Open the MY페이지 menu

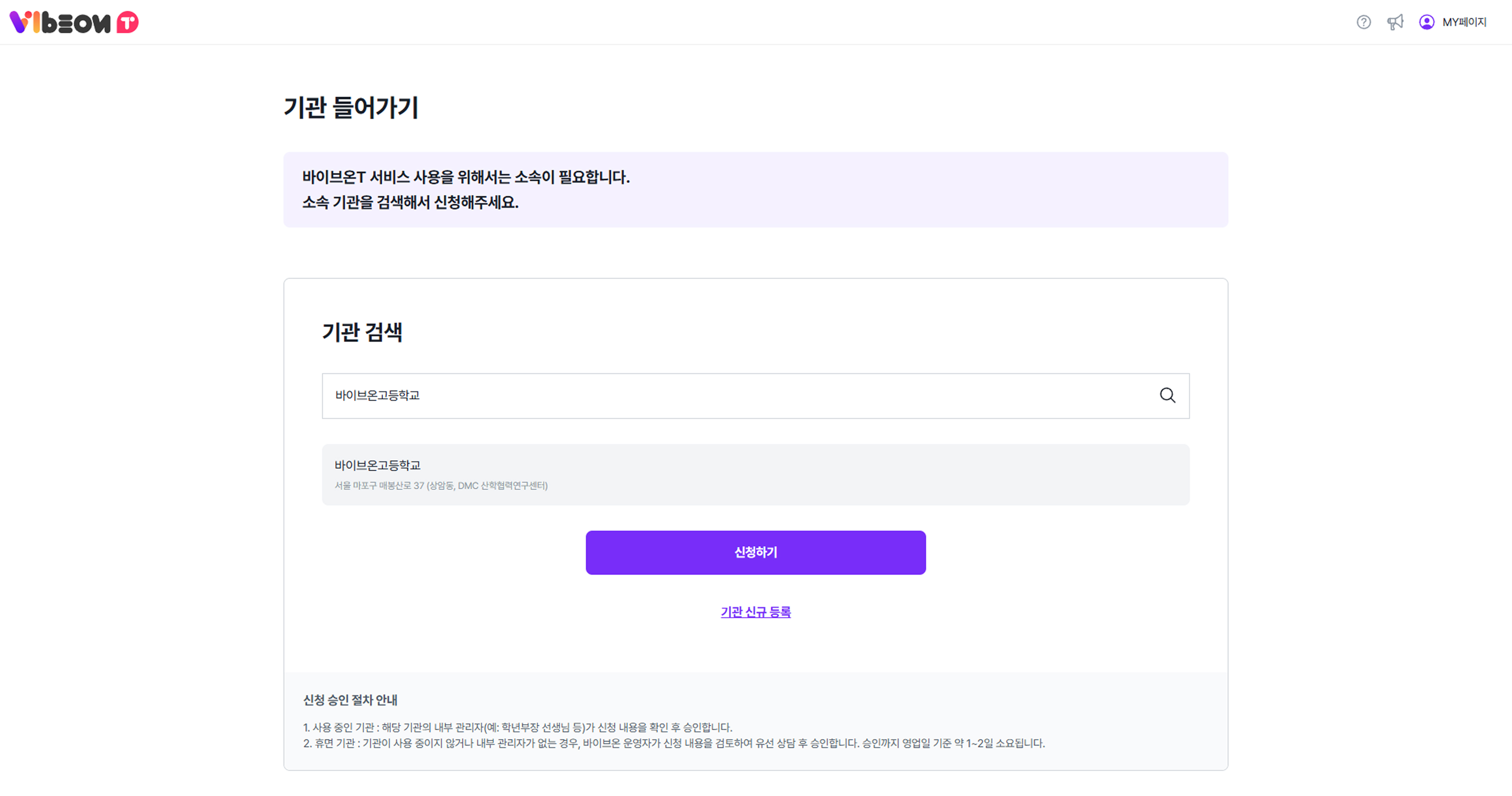(1464, 22)
